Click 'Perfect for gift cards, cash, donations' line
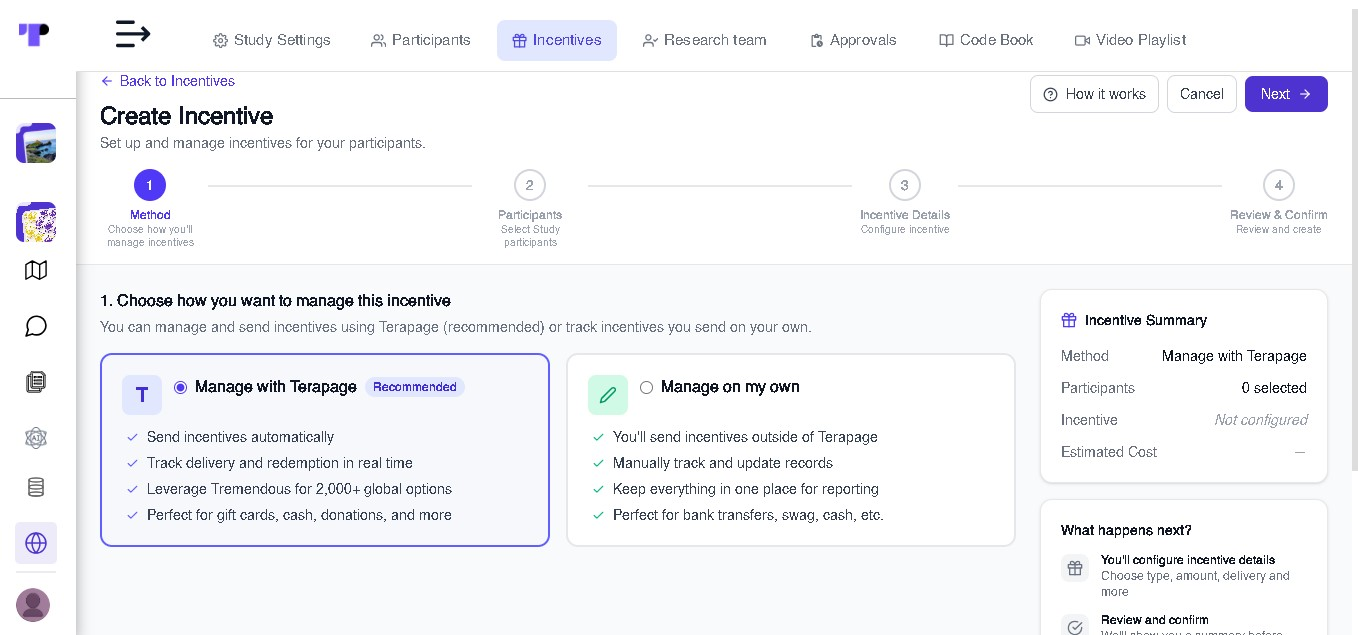 [x=299, y=515]
